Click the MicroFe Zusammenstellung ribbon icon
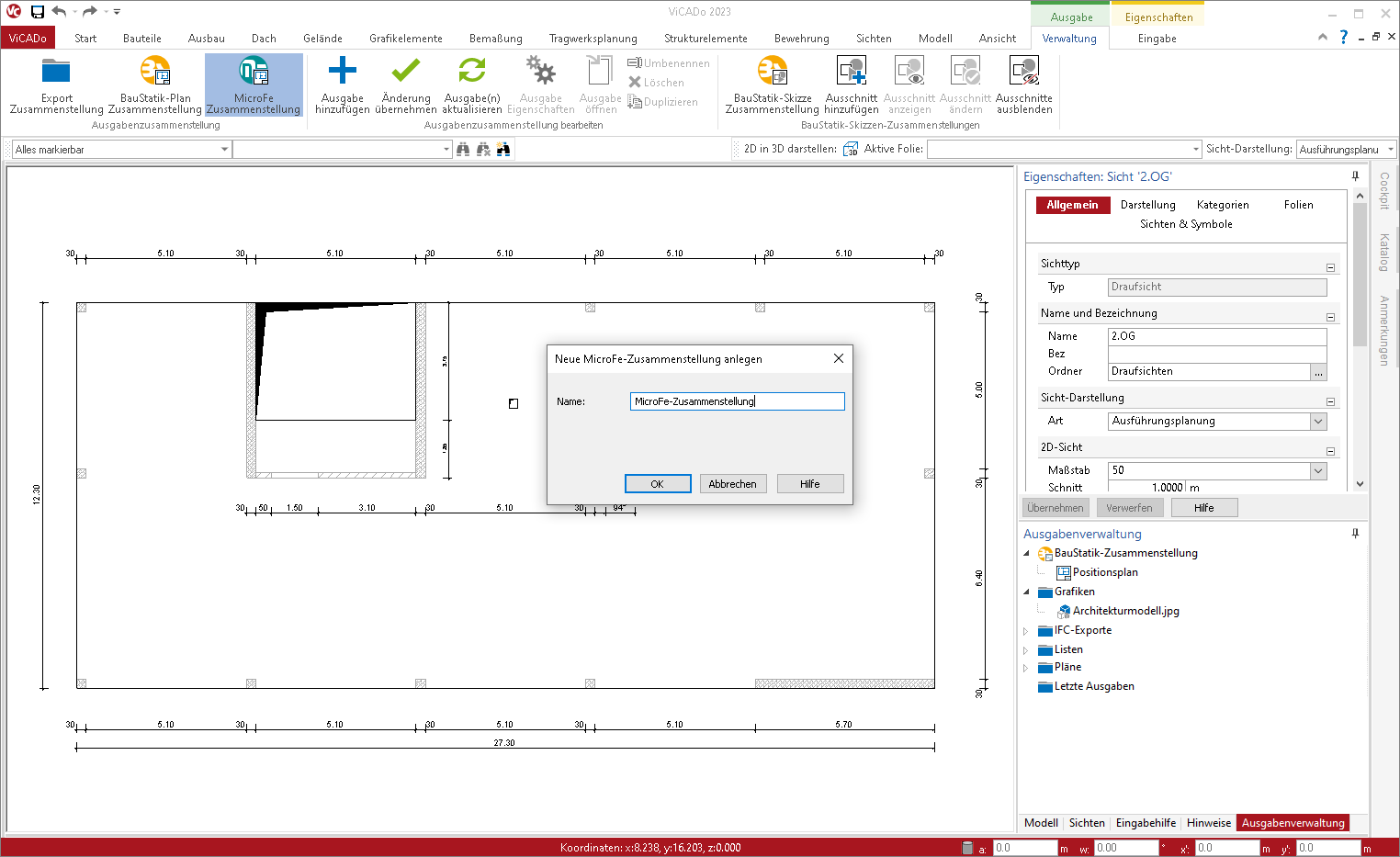 [254, 72]
